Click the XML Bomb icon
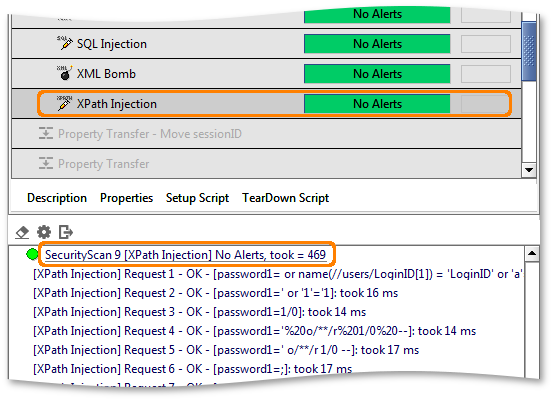The image size is (553, 401). click(65, 73)
